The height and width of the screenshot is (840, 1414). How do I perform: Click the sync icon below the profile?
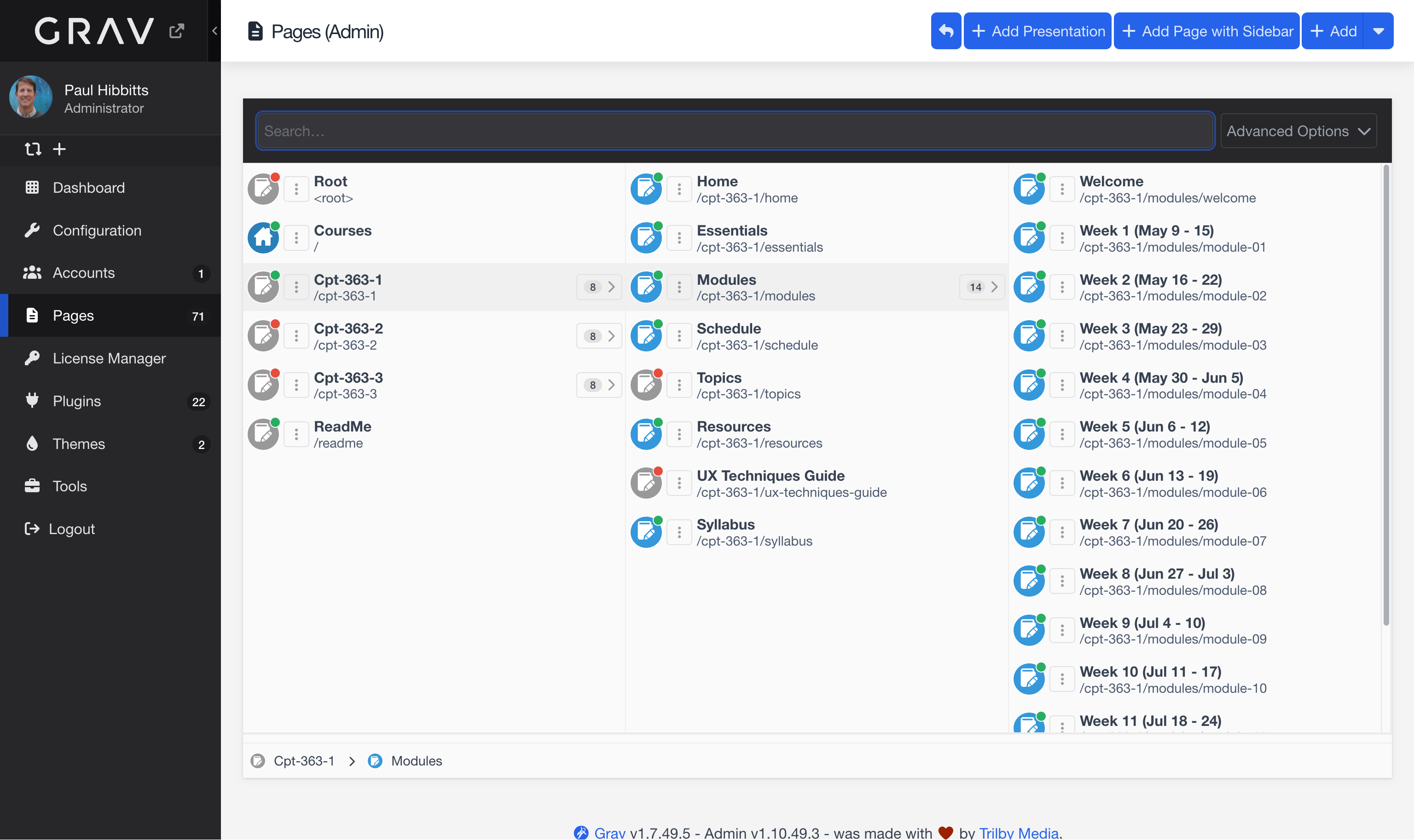(x=33, y=149)
